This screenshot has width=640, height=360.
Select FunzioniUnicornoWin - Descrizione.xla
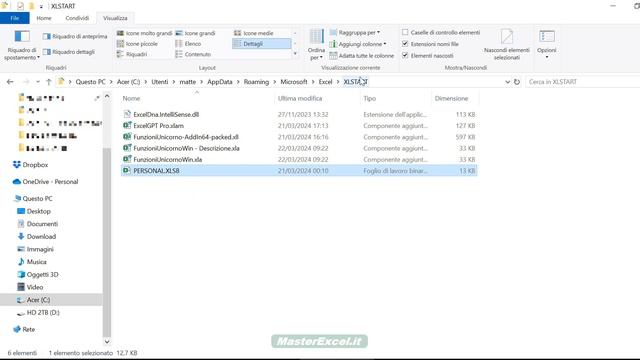click(186, 148)
